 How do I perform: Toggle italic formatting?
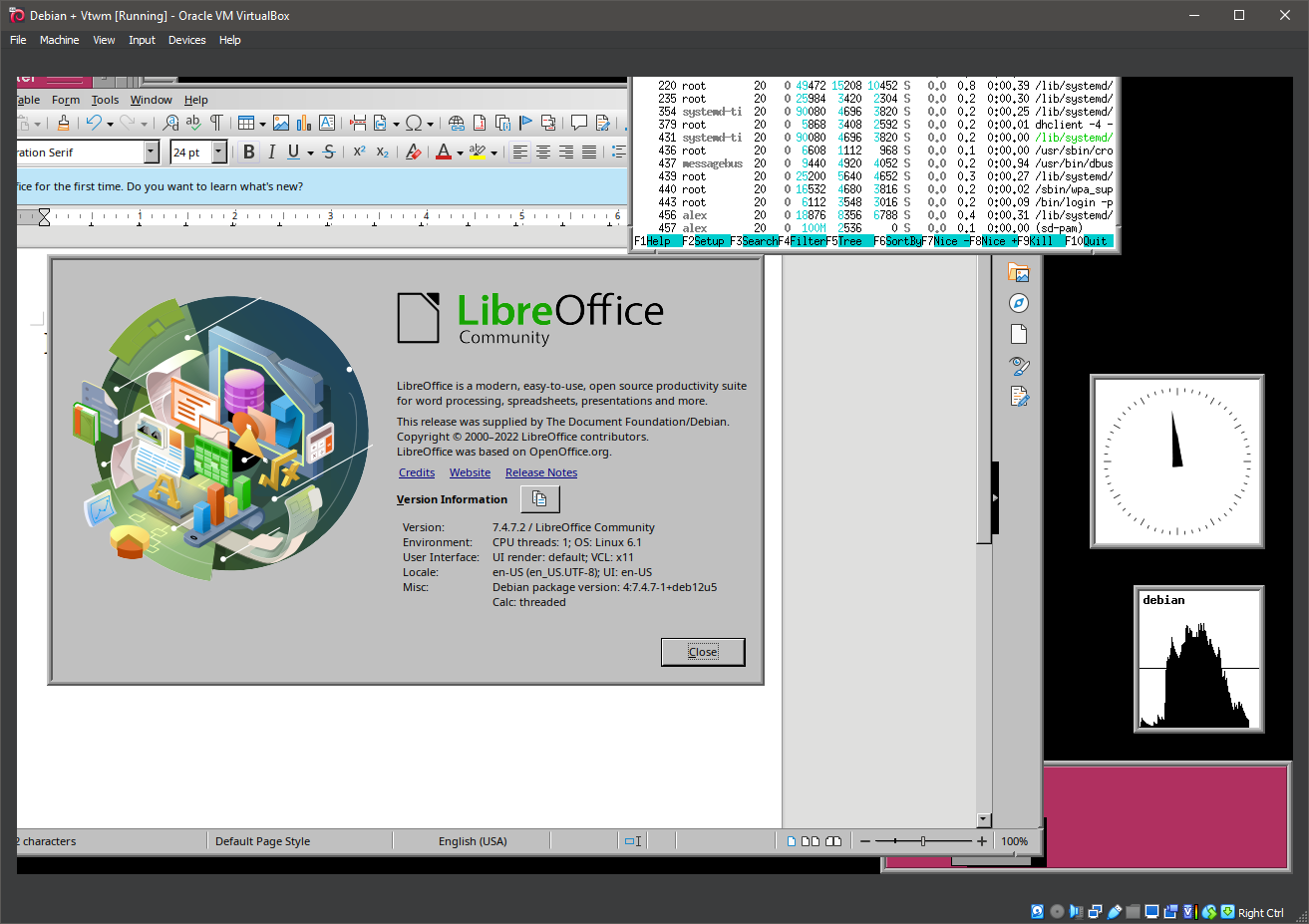click(x=272, y=152)
